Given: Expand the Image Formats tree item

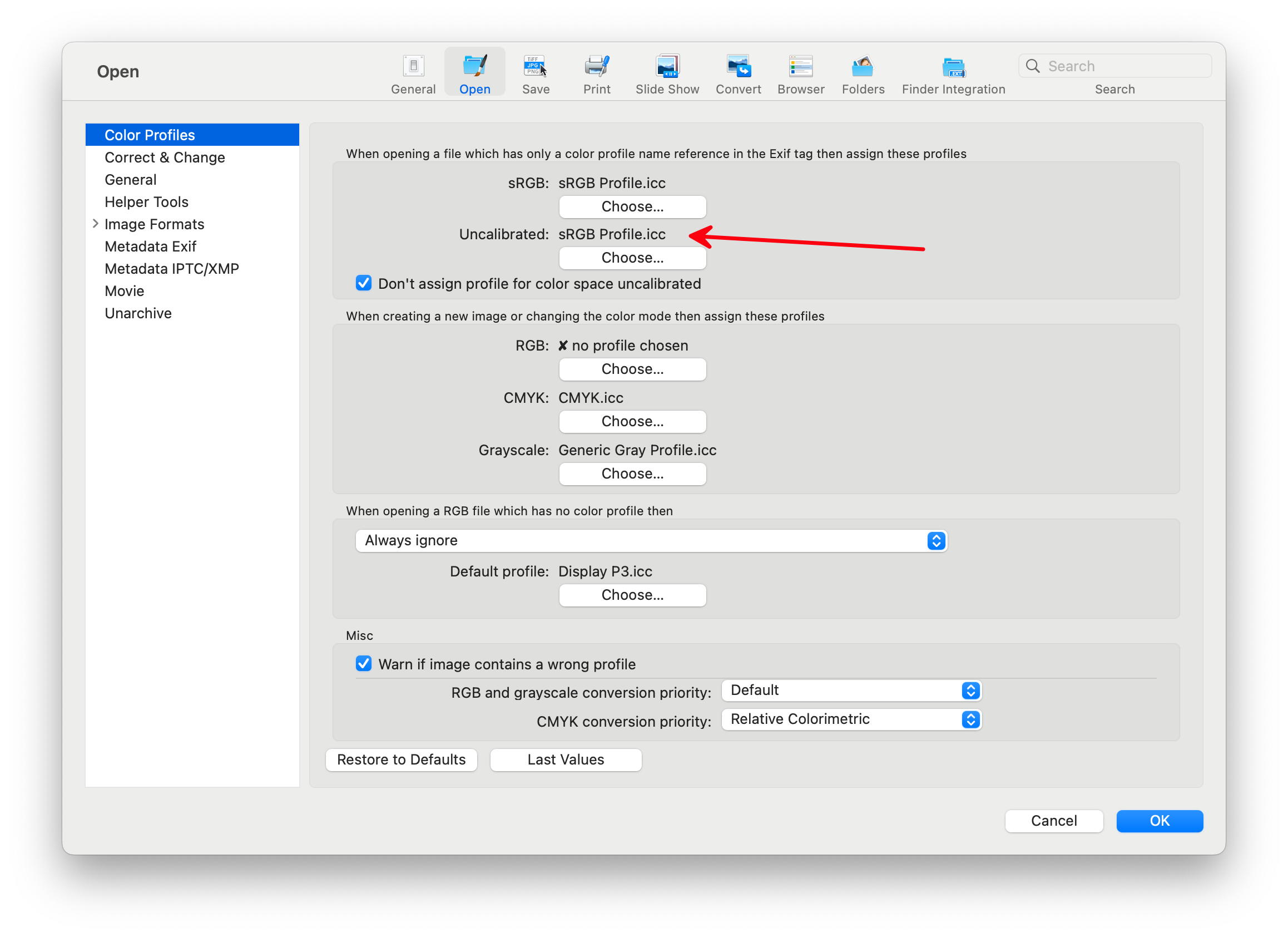Looking at the screenshot, I should click(96, 224).
